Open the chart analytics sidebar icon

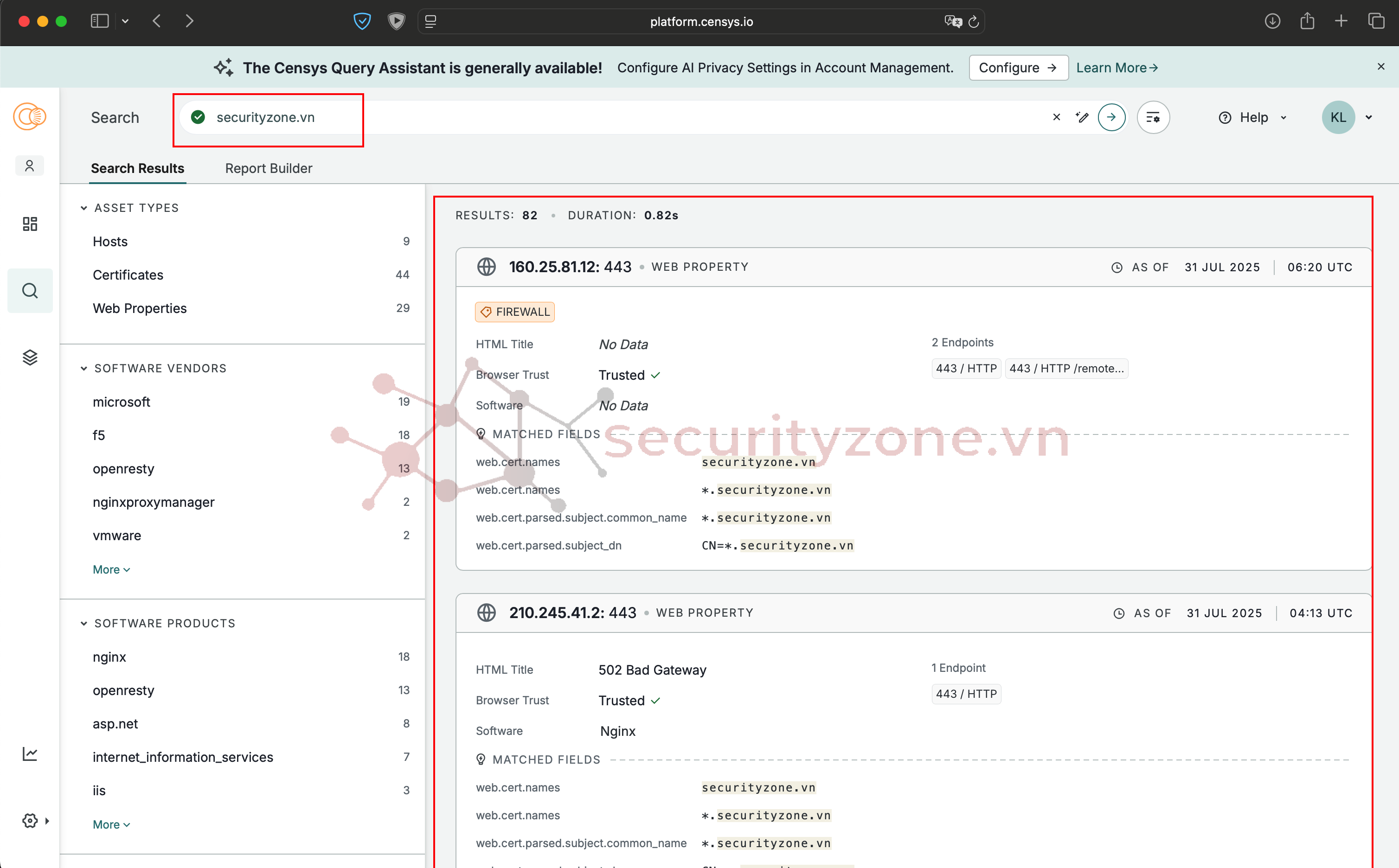(x=30, y=754)
